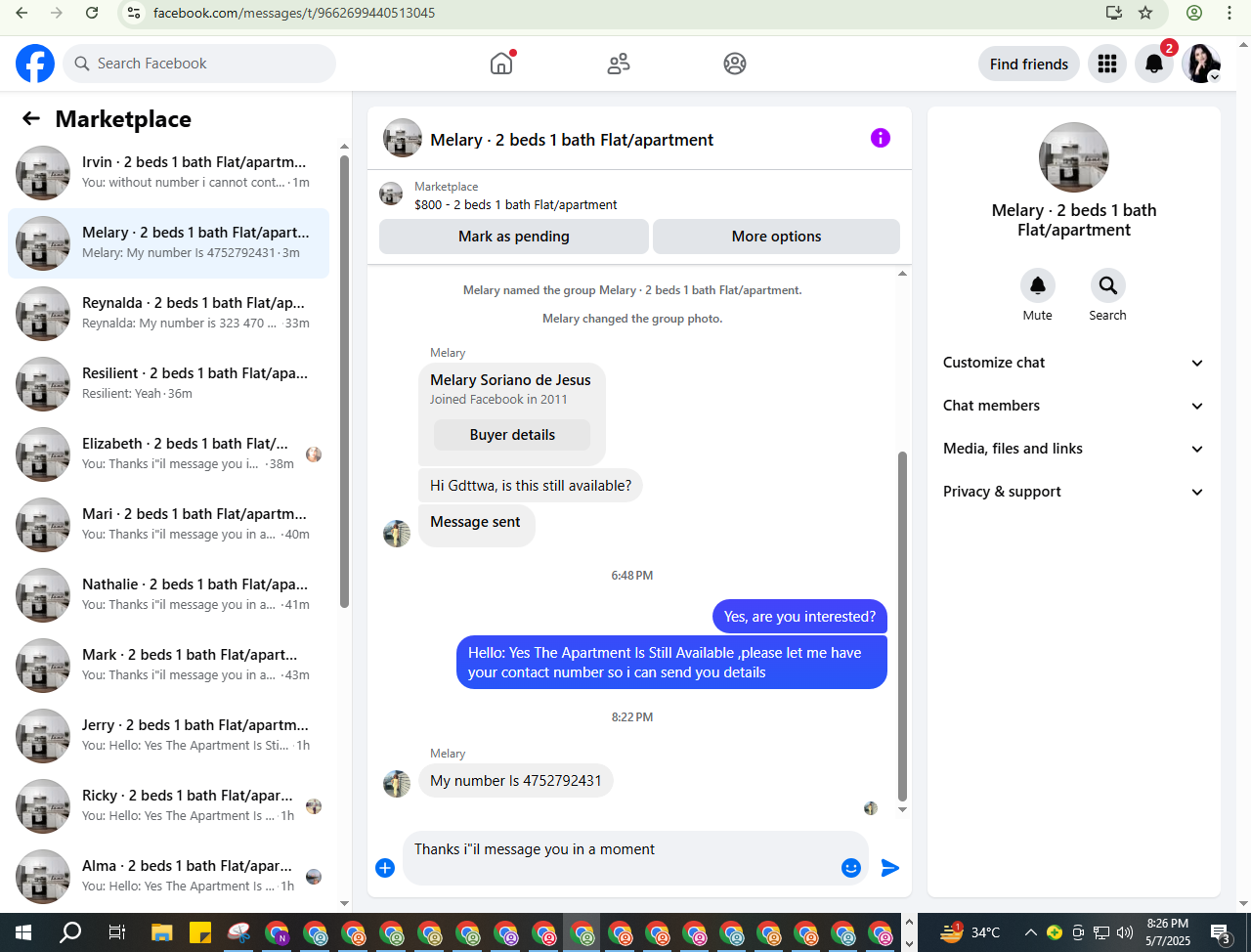Expand Media, files and links section
Screen dimensions: 1251x952
click(1073, 449)
